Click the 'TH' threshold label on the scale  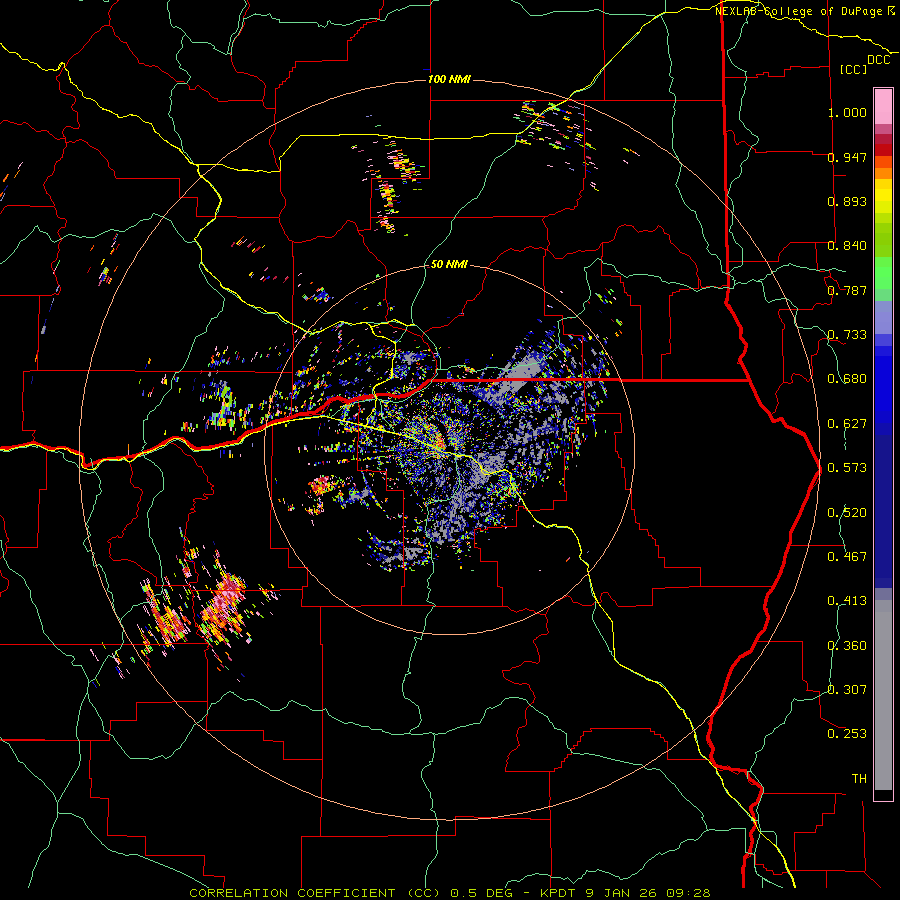click(x=859, y=779)
